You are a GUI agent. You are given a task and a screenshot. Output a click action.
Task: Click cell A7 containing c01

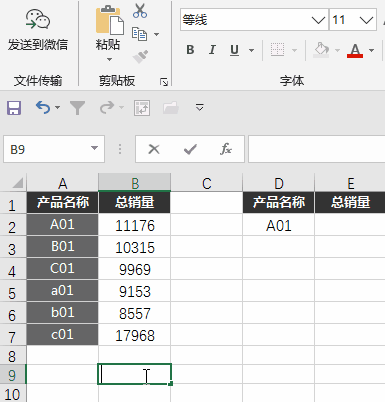(63, 335)
